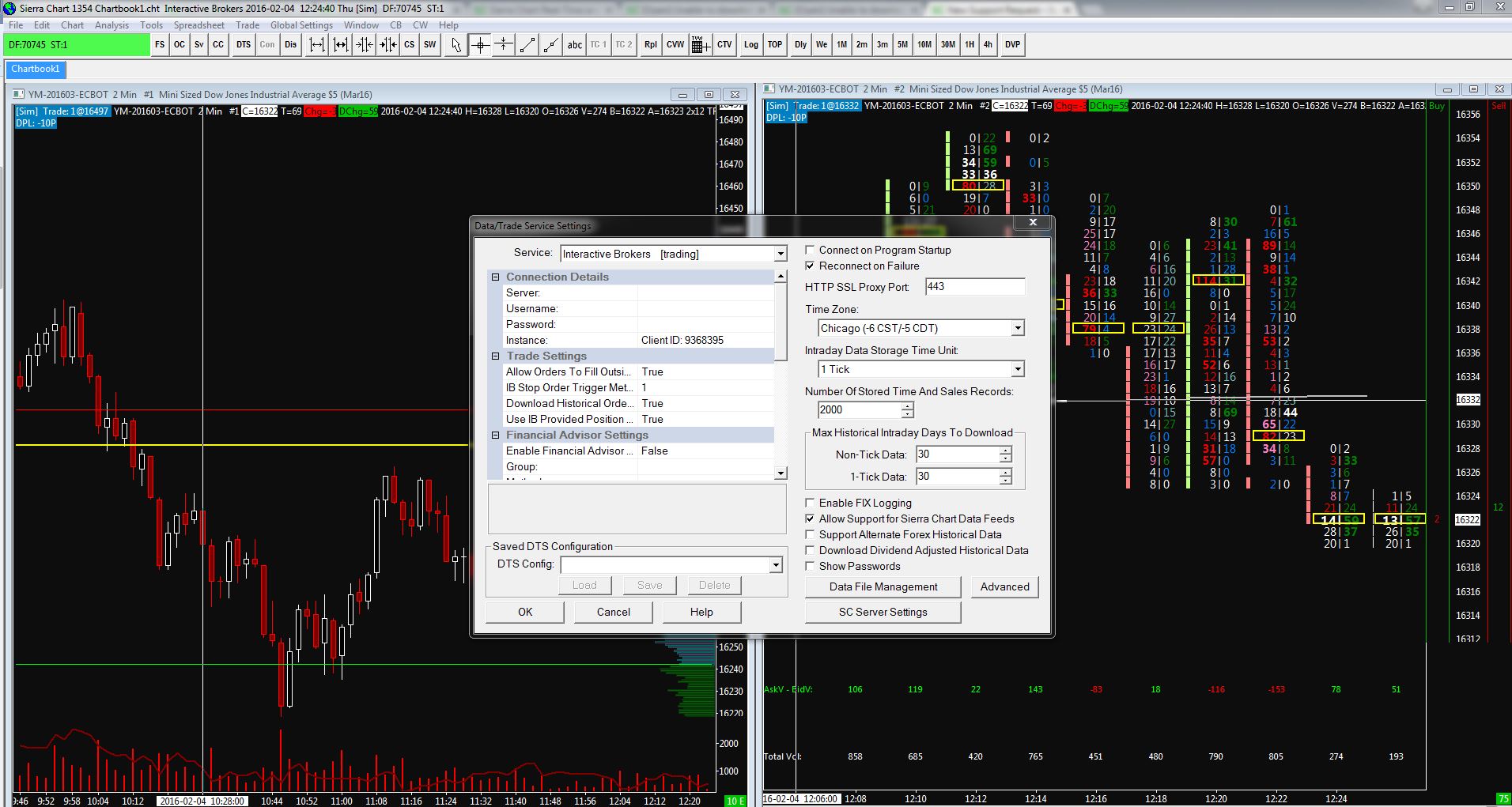
Task: Increase Non-Tick Data days with spinner
Action: pyautogui.click(x=1005, y=451)
